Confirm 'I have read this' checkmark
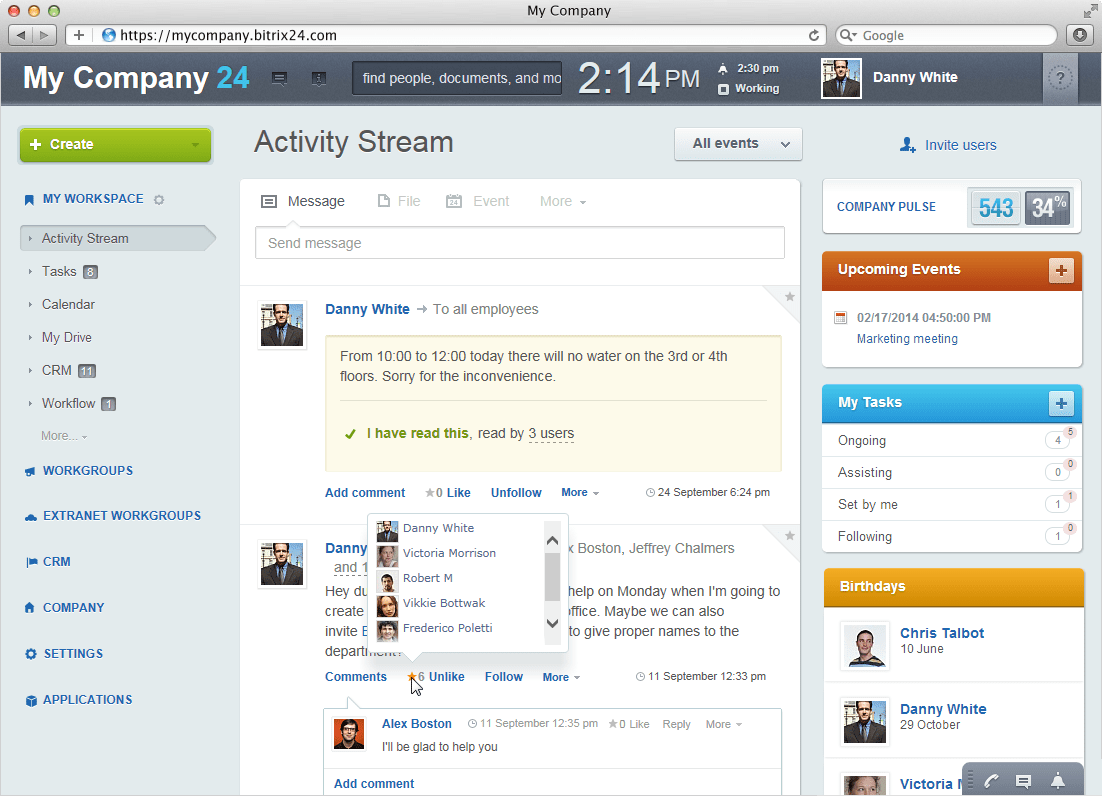 click(350, 434)
